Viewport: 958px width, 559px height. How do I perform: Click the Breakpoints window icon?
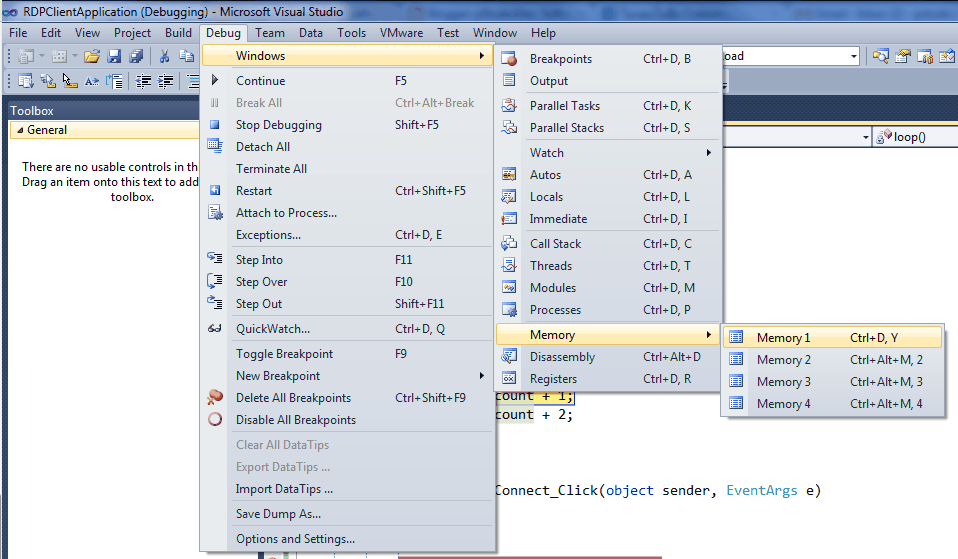click(x=509, y=59)
